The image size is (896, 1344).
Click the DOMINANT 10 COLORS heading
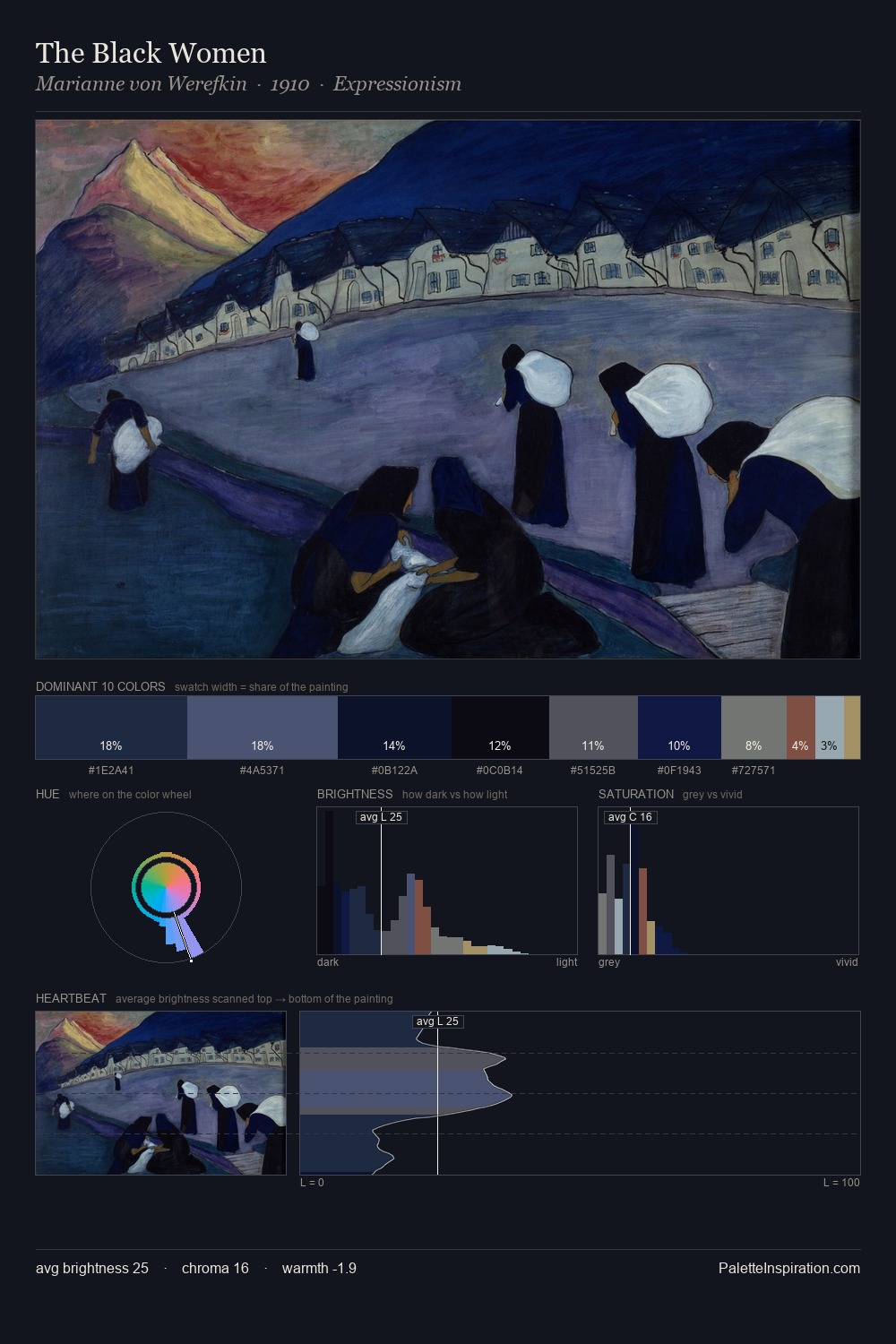tap(100, 686)
